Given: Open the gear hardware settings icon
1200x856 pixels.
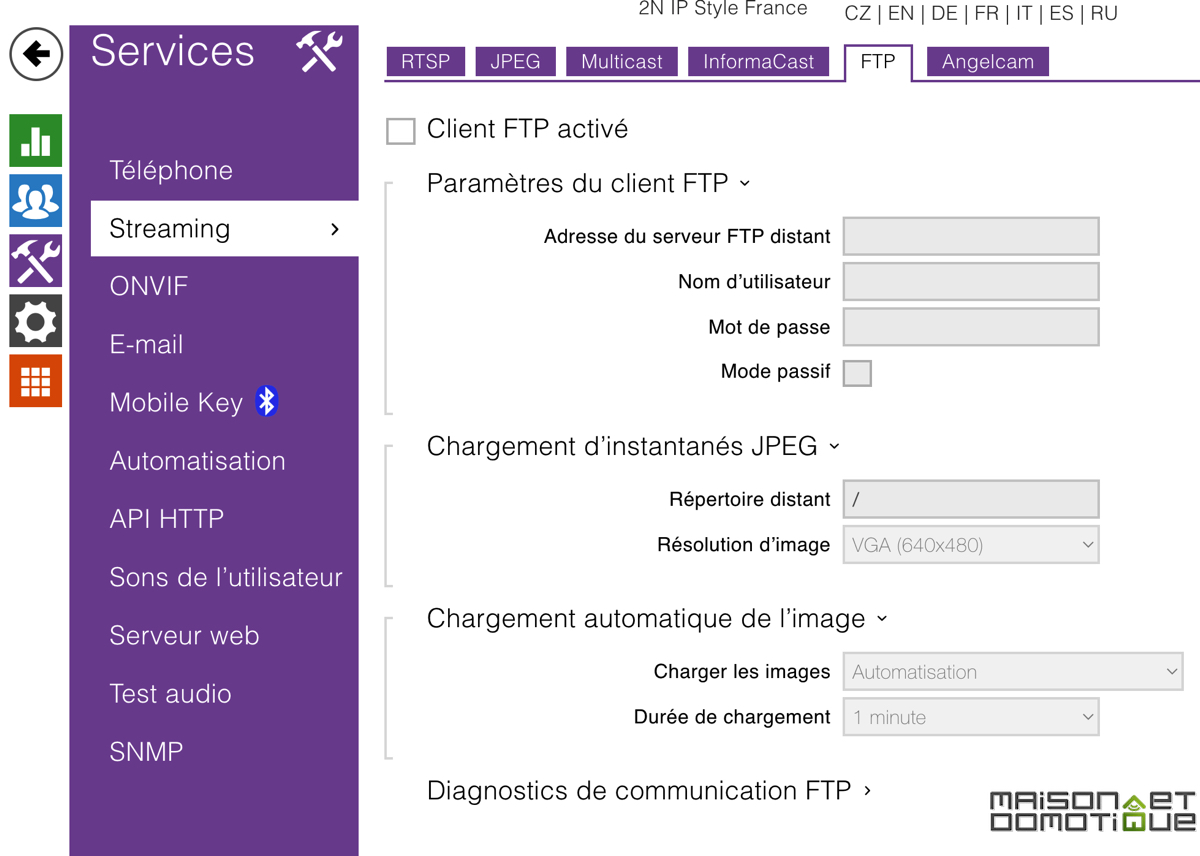Looking at the screenshot, I should pos(36,321).
